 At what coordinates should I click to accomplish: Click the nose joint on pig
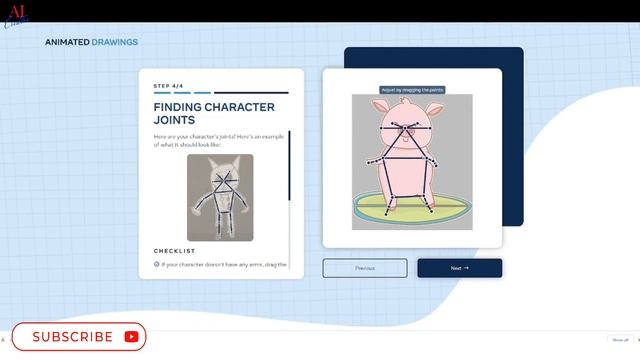pos(405,128)
